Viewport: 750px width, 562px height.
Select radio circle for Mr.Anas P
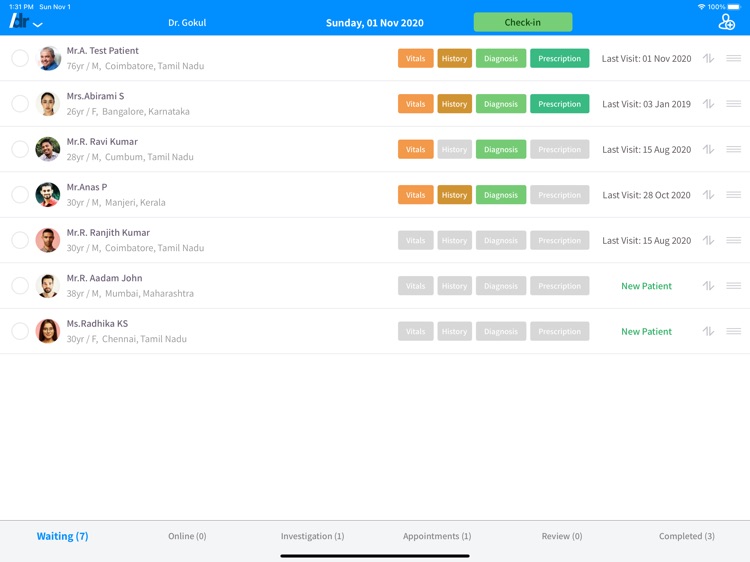(x=20, y=195)
